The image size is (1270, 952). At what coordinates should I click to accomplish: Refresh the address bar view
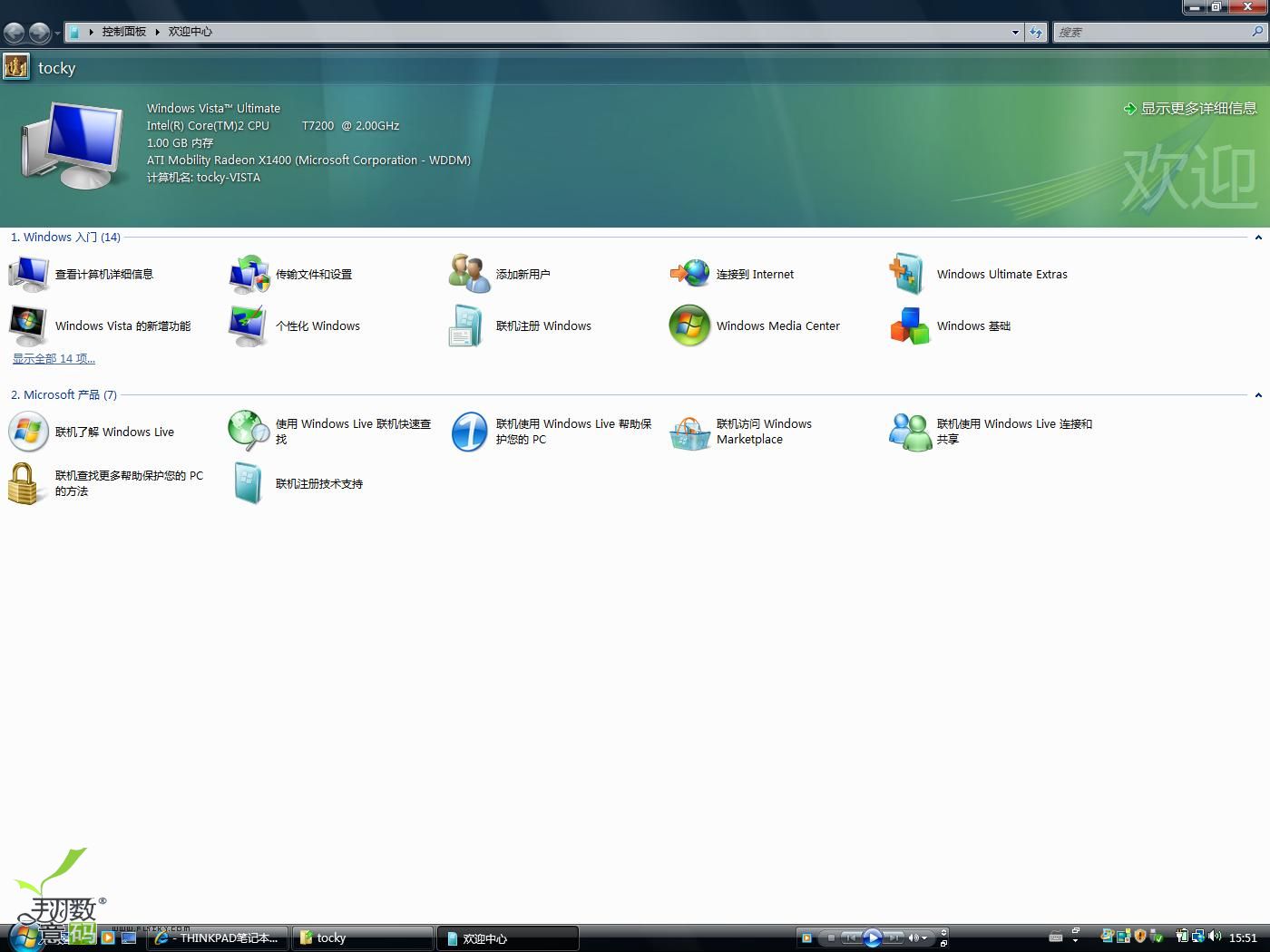point(1036,32)
